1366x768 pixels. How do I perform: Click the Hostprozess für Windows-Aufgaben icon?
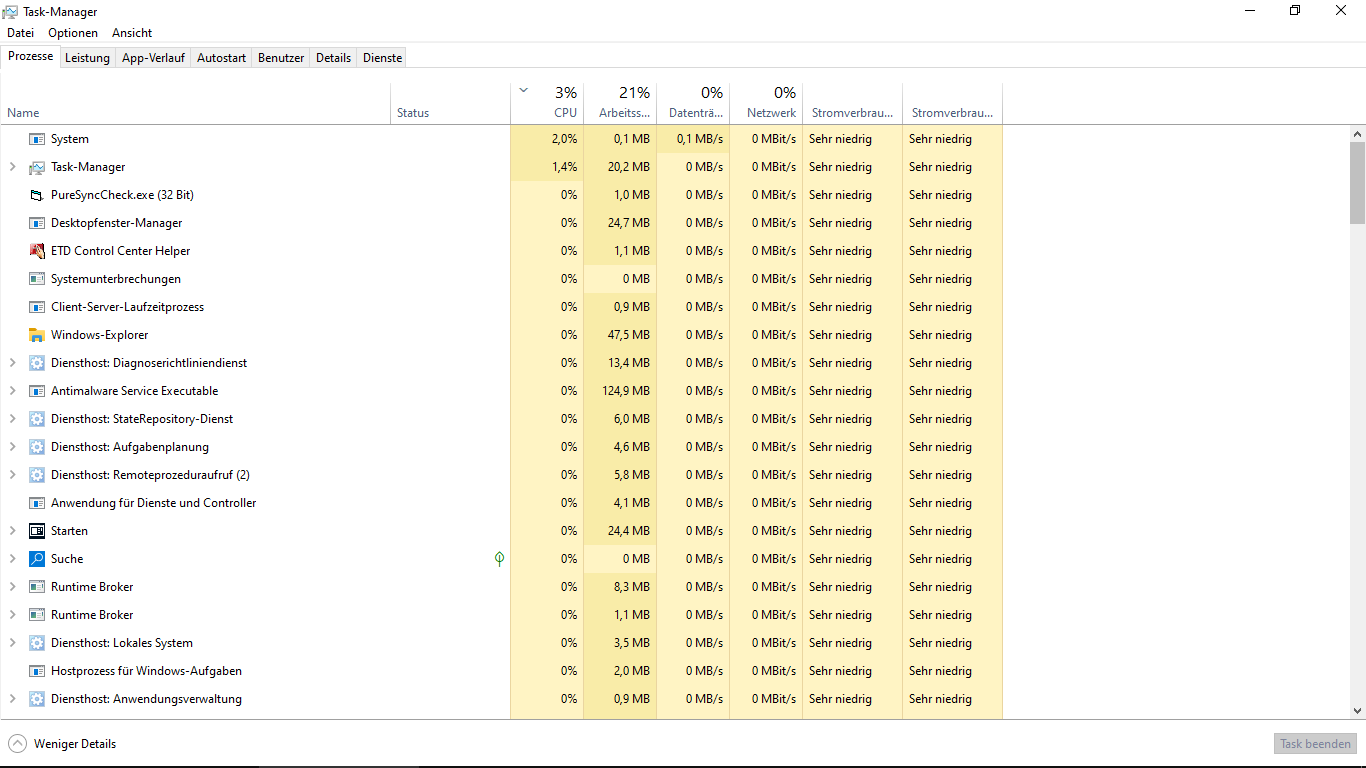point(37,671)
